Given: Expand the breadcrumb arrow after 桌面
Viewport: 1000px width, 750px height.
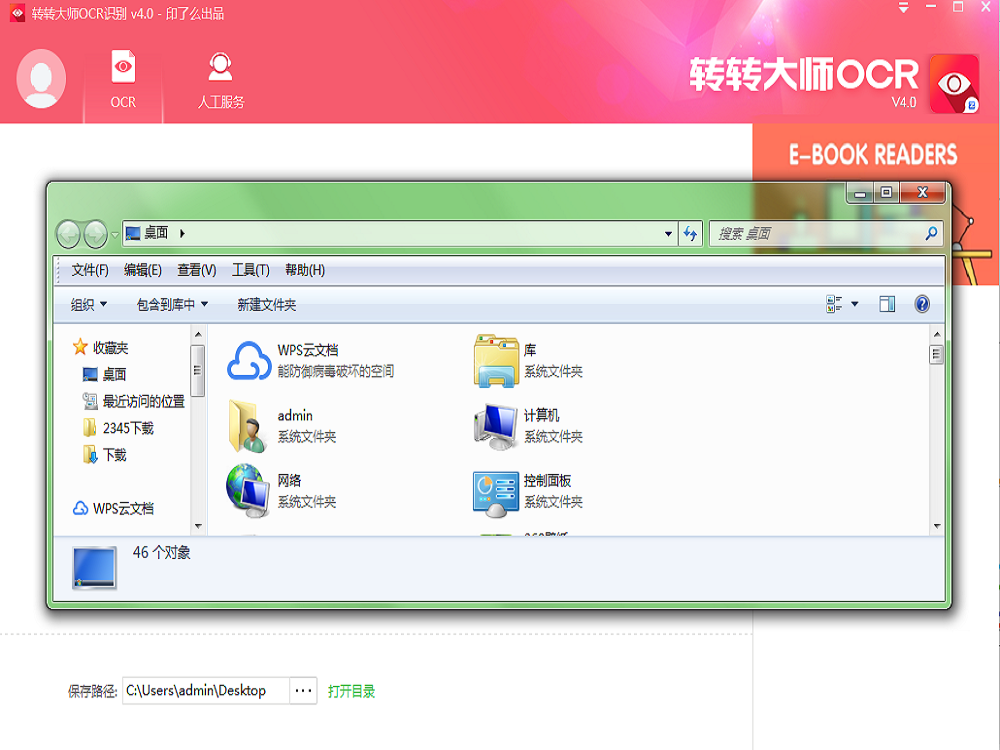Looking at the screenshot, I should [x=182, y=233].
